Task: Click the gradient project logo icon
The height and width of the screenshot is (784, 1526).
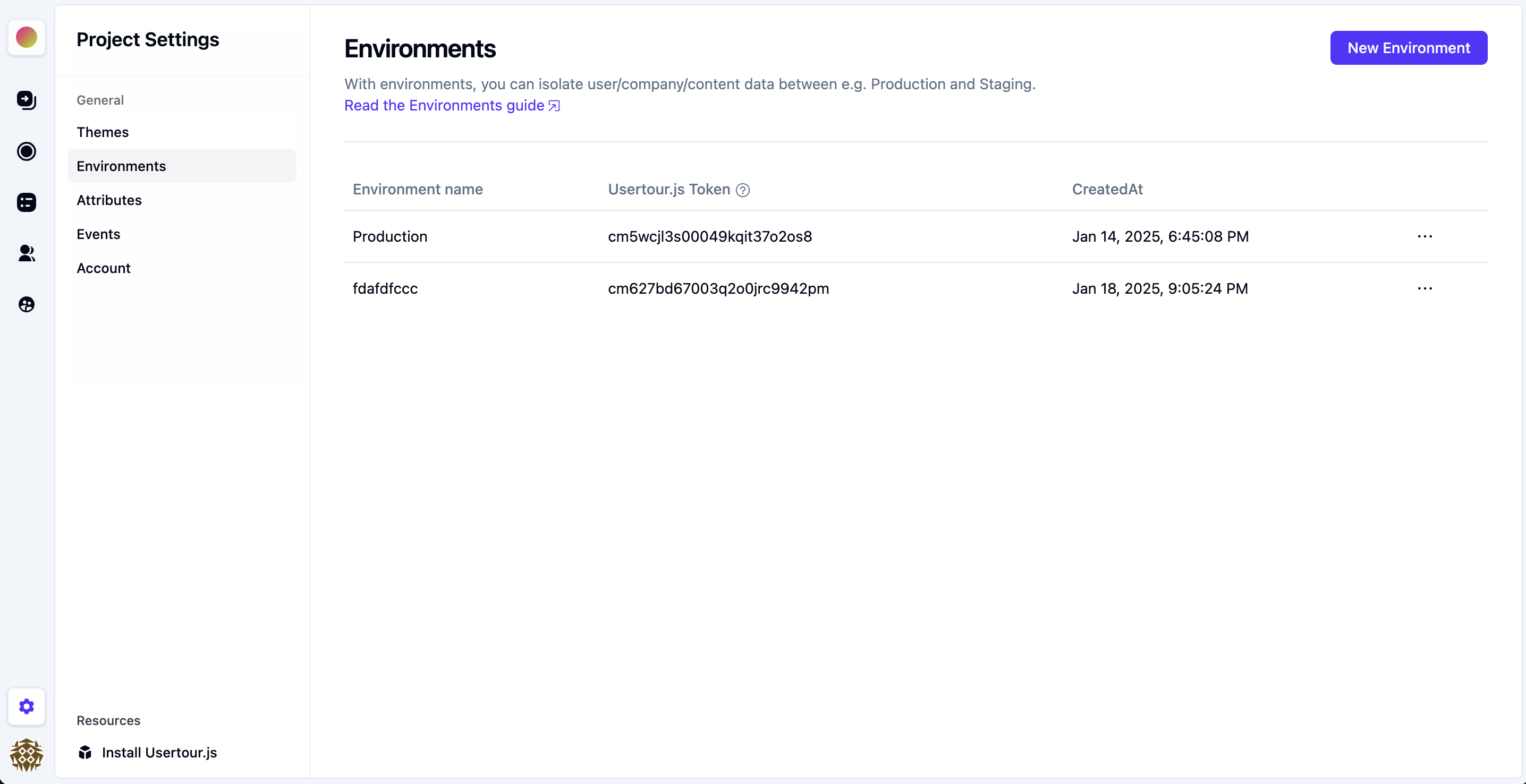Action: click(26, 37)
